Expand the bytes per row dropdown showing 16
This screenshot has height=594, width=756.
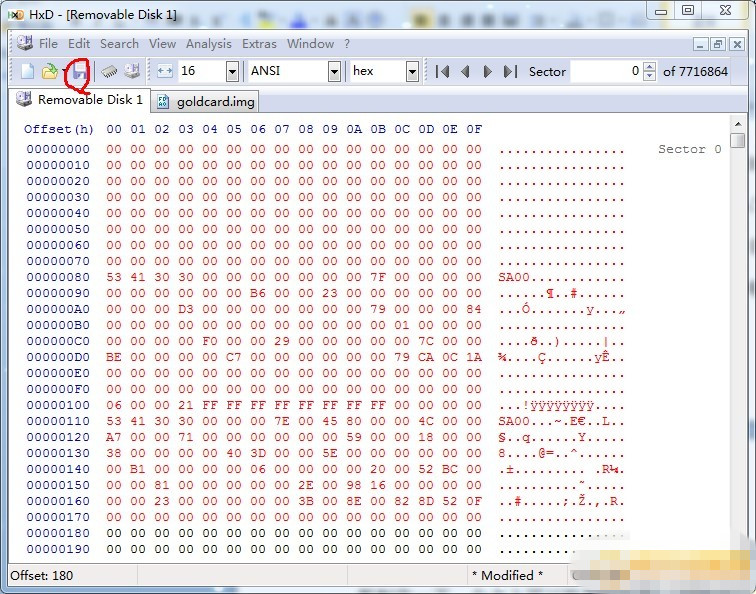point(232,72)
